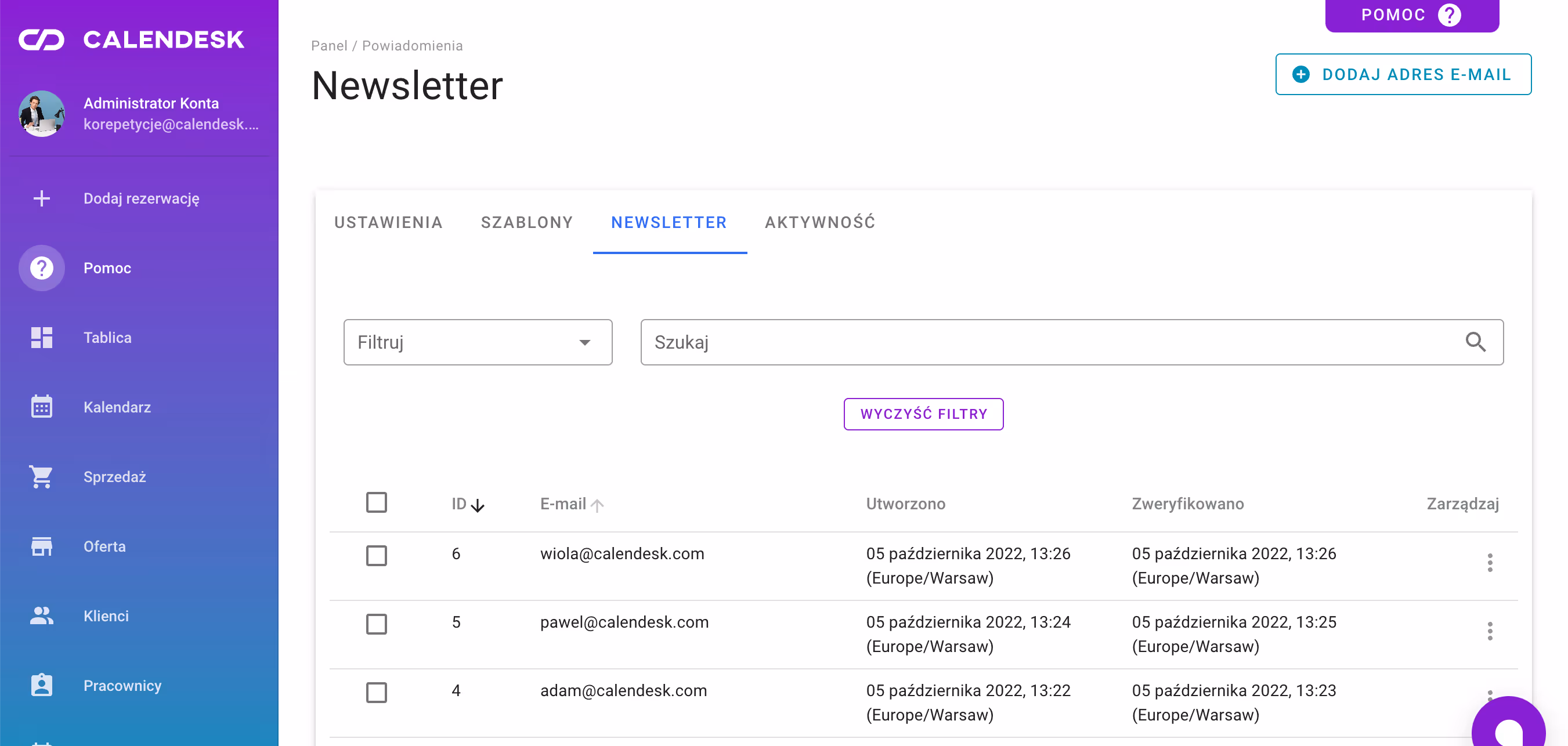Screen dimensions: 1568x746
Task: Open Sprzedaż using the shopping cart icon
Action: pyautogui.click(x=41, y=477)
